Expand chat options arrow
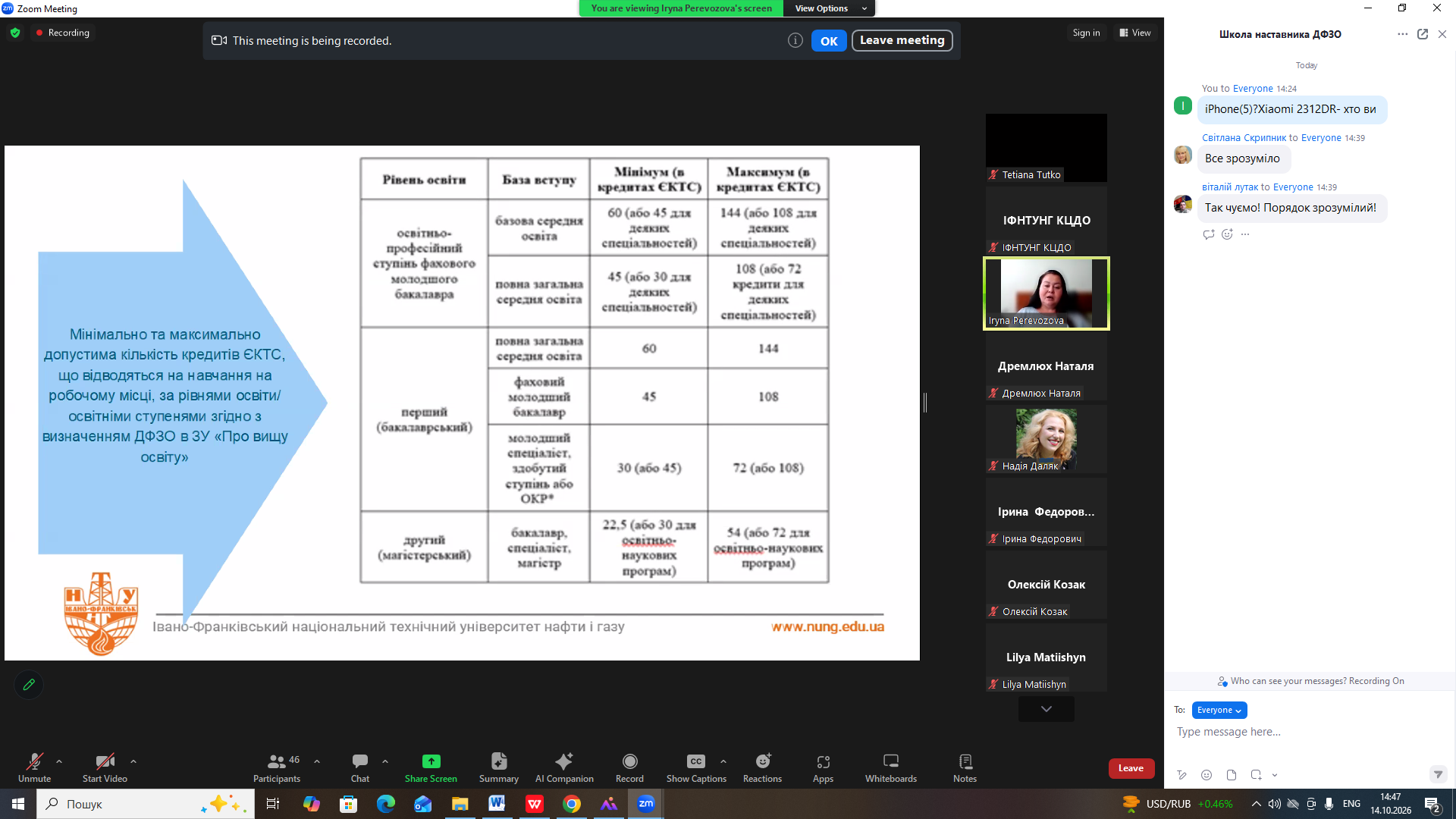 (x=385, y=761)
